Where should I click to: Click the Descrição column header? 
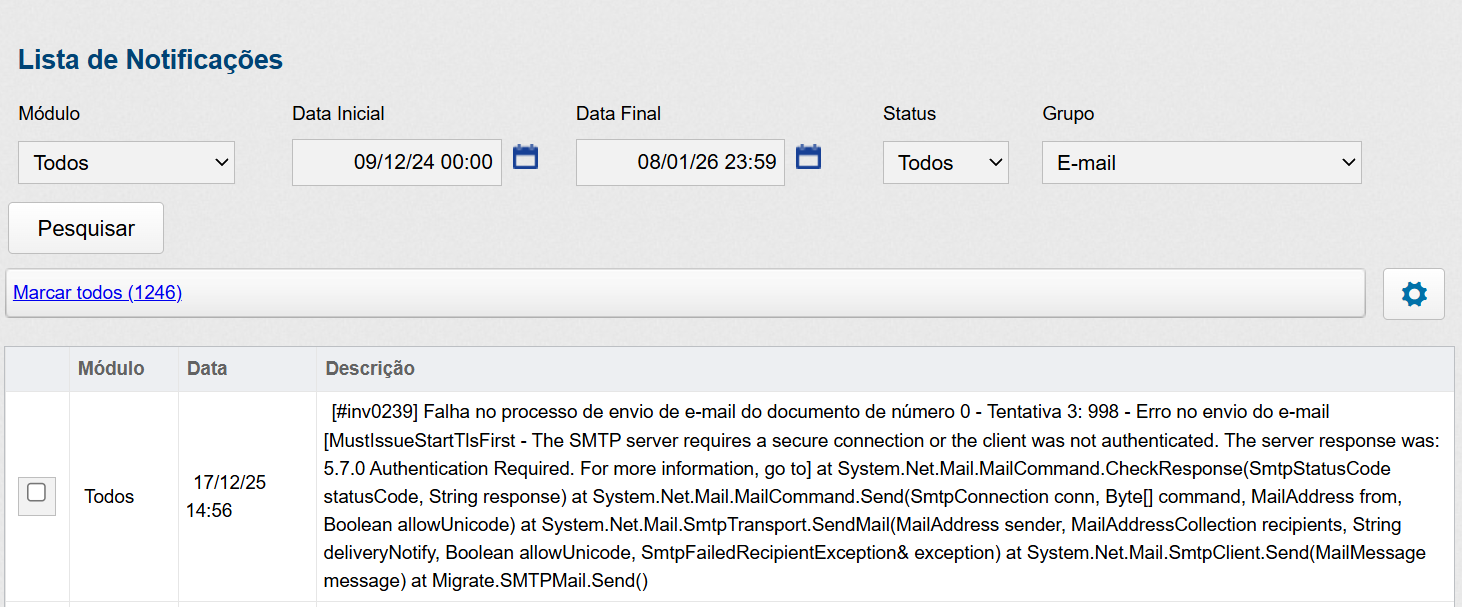pos(370,369)
